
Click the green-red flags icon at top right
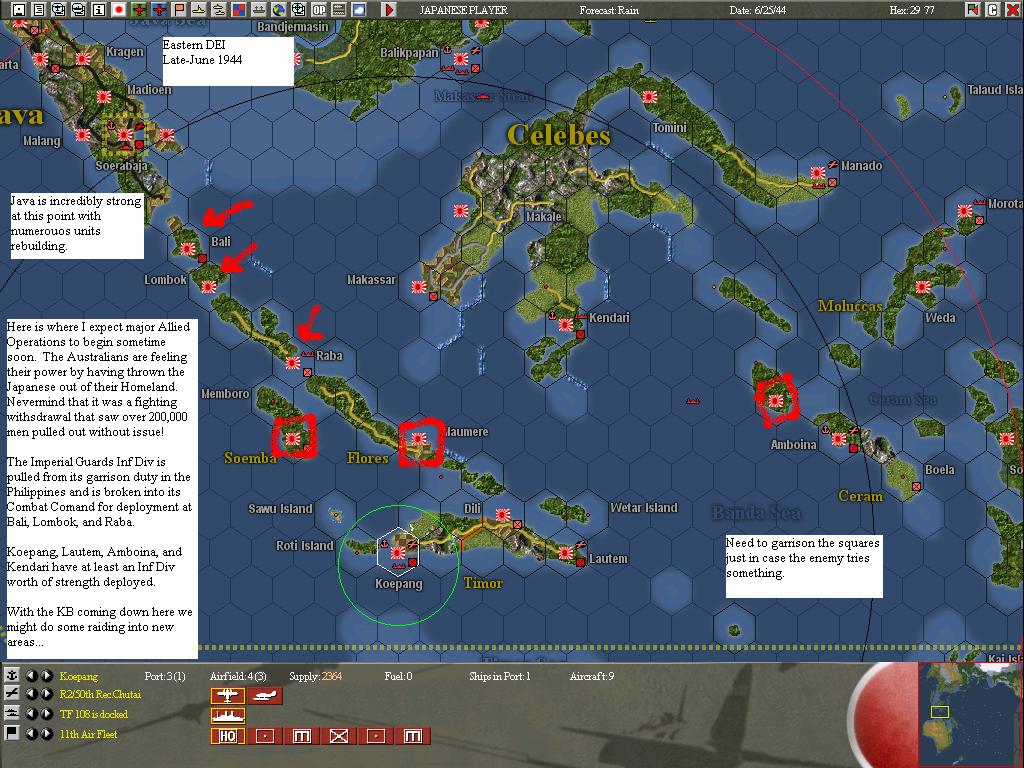point(973,10)
